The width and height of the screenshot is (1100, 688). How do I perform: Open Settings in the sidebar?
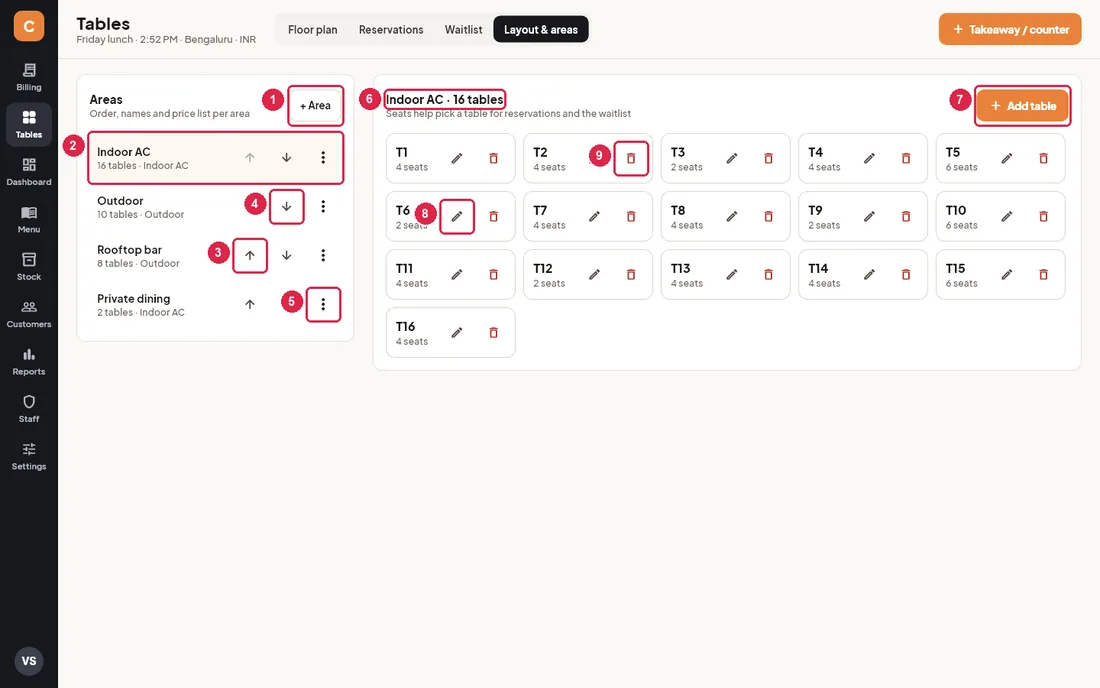tap(29, 456)
